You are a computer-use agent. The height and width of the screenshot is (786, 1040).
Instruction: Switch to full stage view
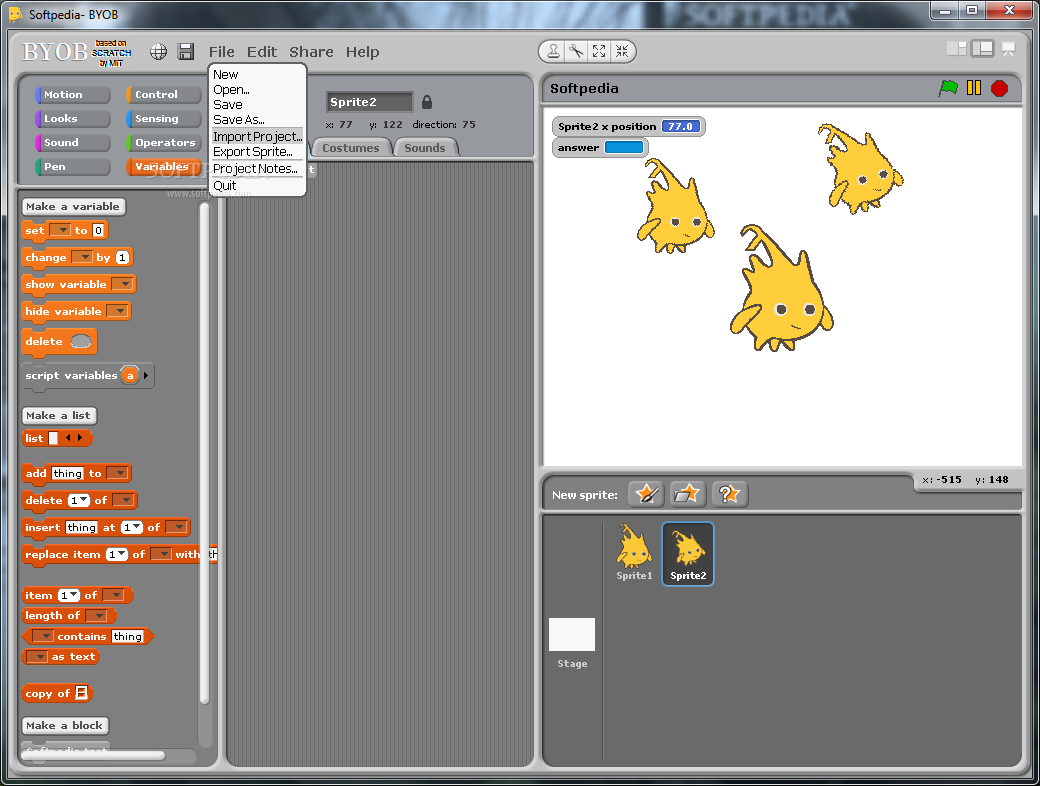pyautogui.click(x=982, y=48)
